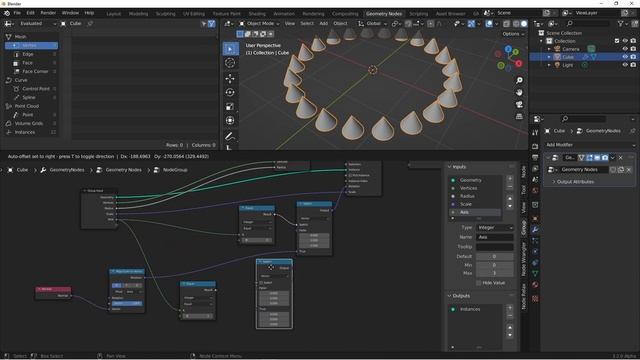Select the Scale tool in viewport toolbar
Screen dimensions: 640x360
[x=230, y=107]
